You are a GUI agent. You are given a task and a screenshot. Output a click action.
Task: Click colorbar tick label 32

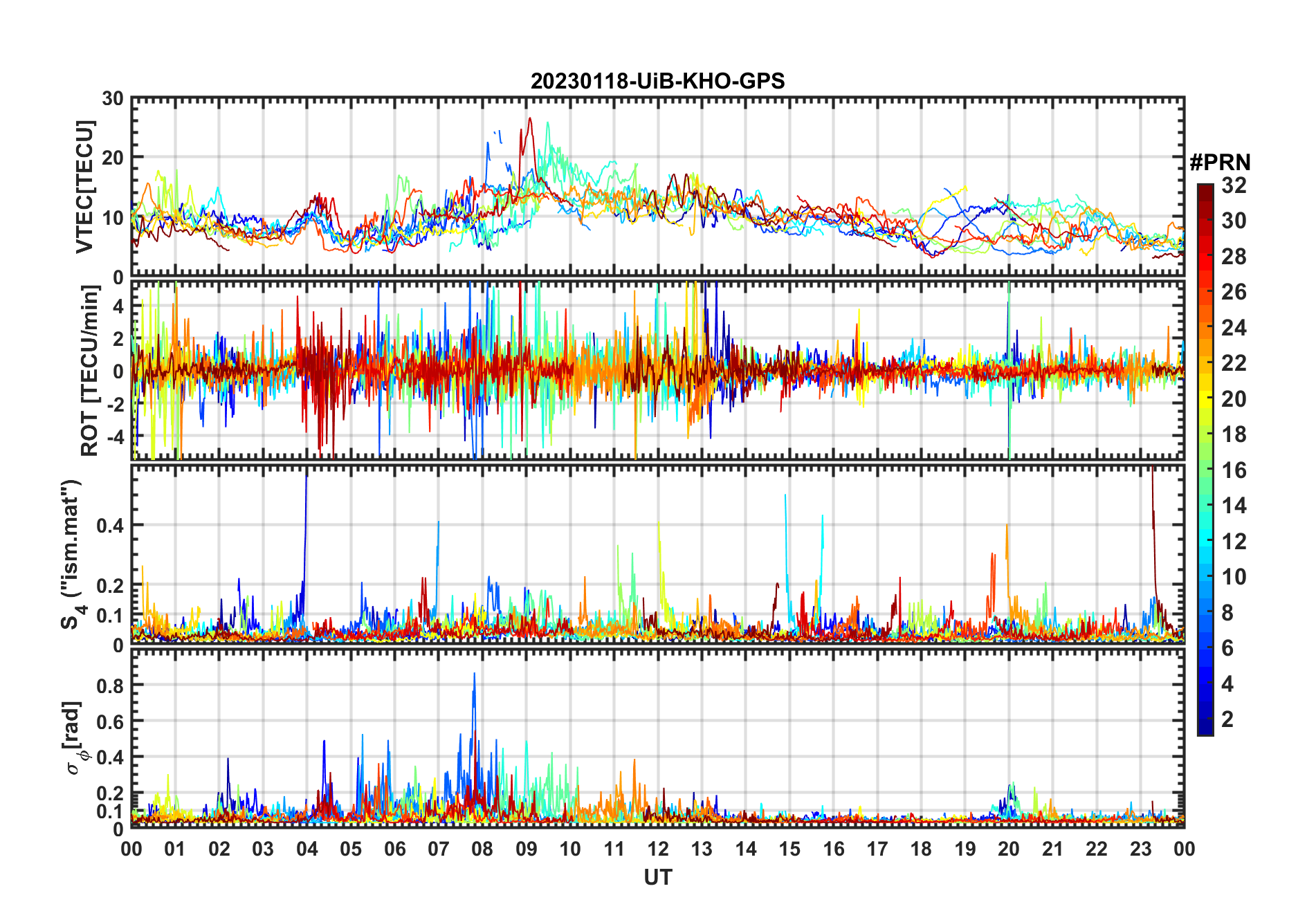click(x=1234, y=185)
